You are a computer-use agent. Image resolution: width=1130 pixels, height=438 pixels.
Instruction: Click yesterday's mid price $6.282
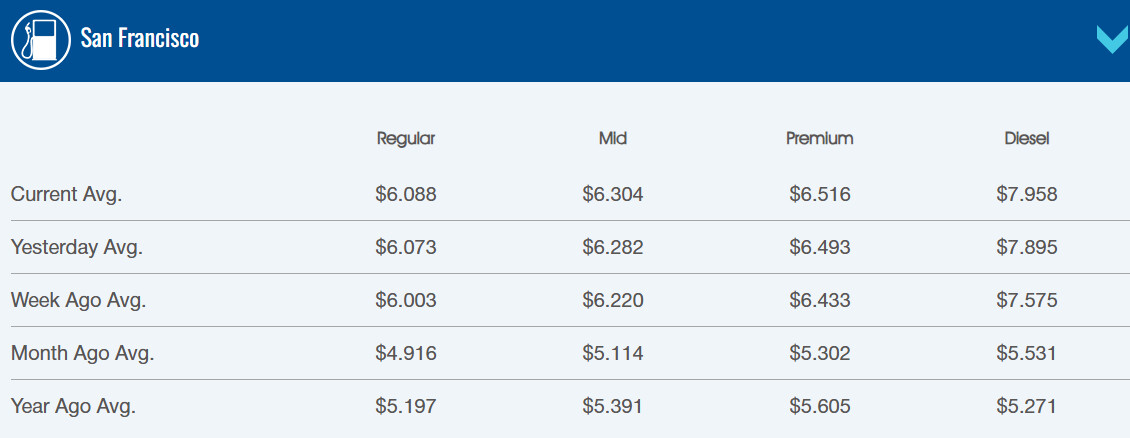(613, 247)
